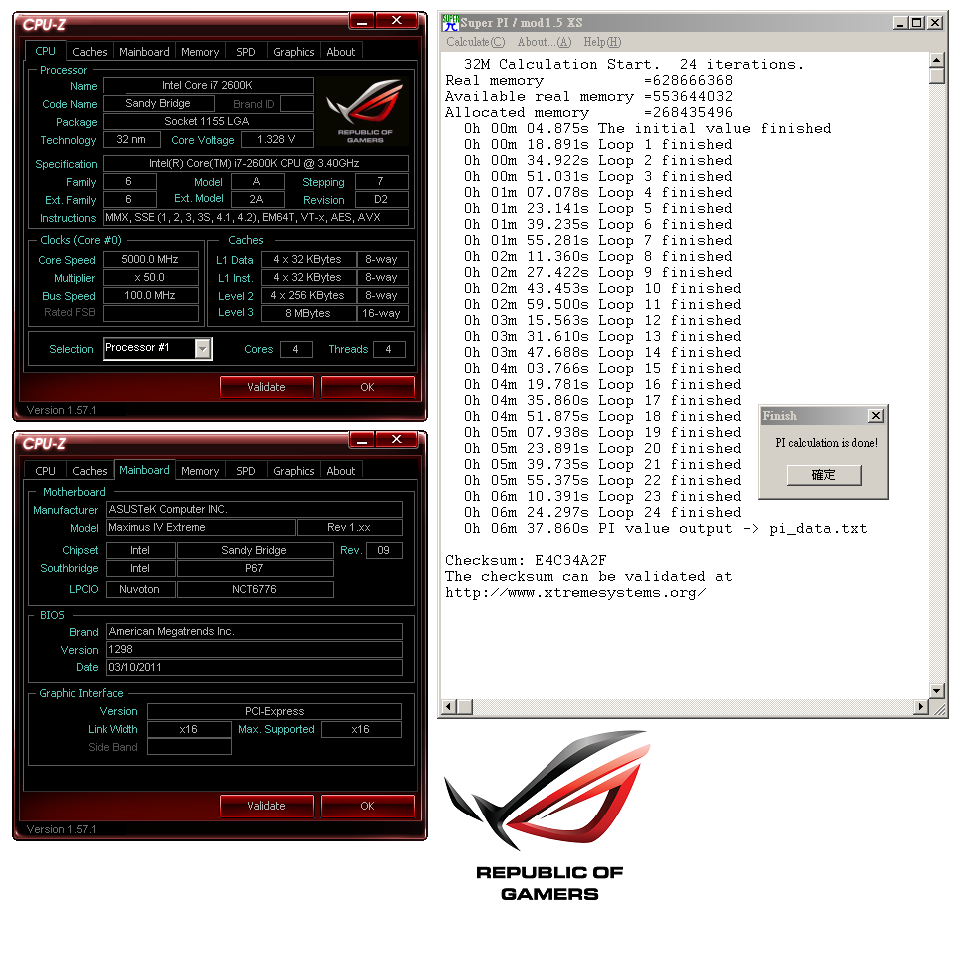Click manufacturer "ASUSTeK Computer INC."
Image resolution: width=963 pixels, height=963 pixels.
[x=255, y=509]
